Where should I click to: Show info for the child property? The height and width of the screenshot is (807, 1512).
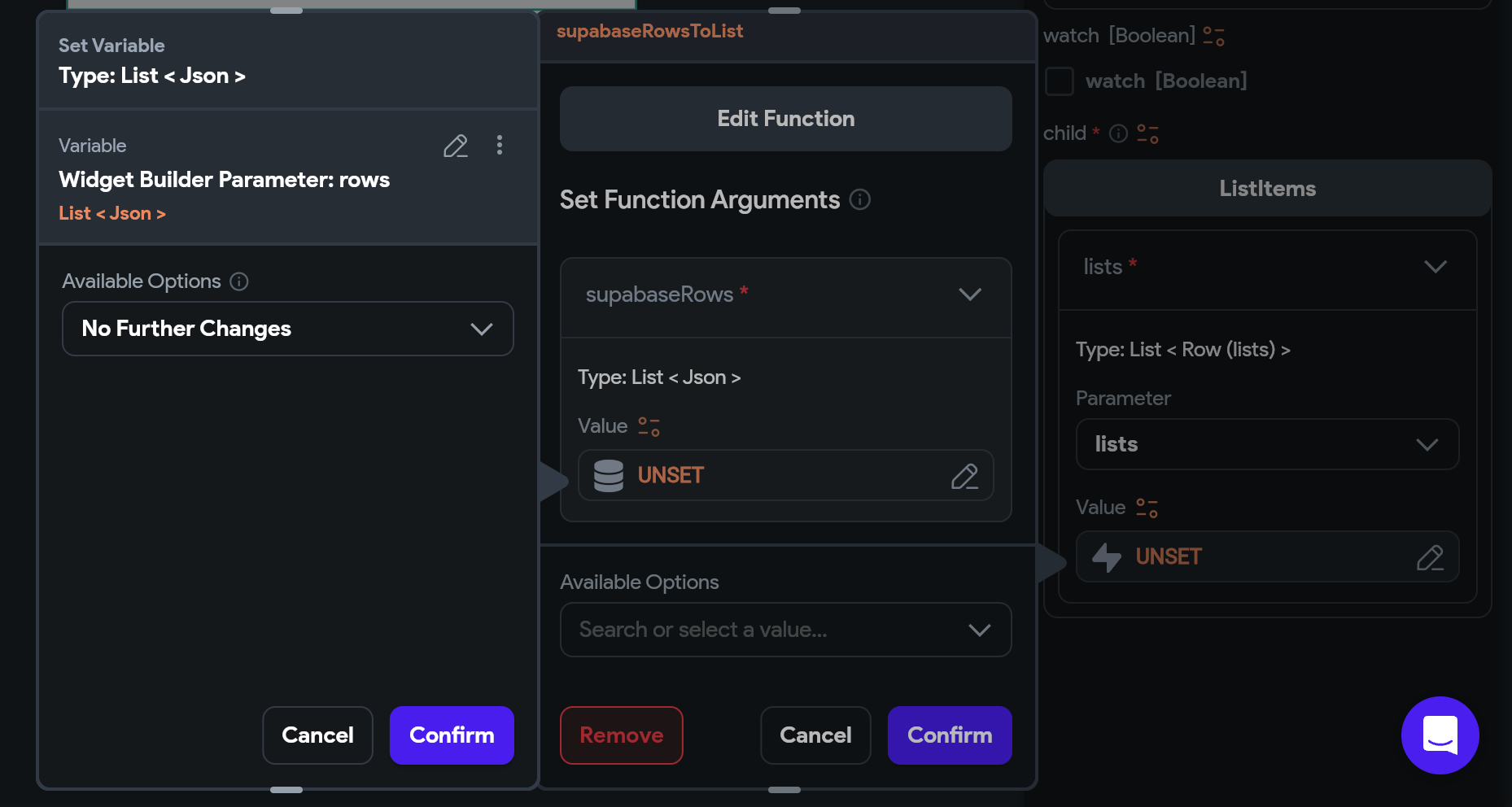click(1119, 133)
